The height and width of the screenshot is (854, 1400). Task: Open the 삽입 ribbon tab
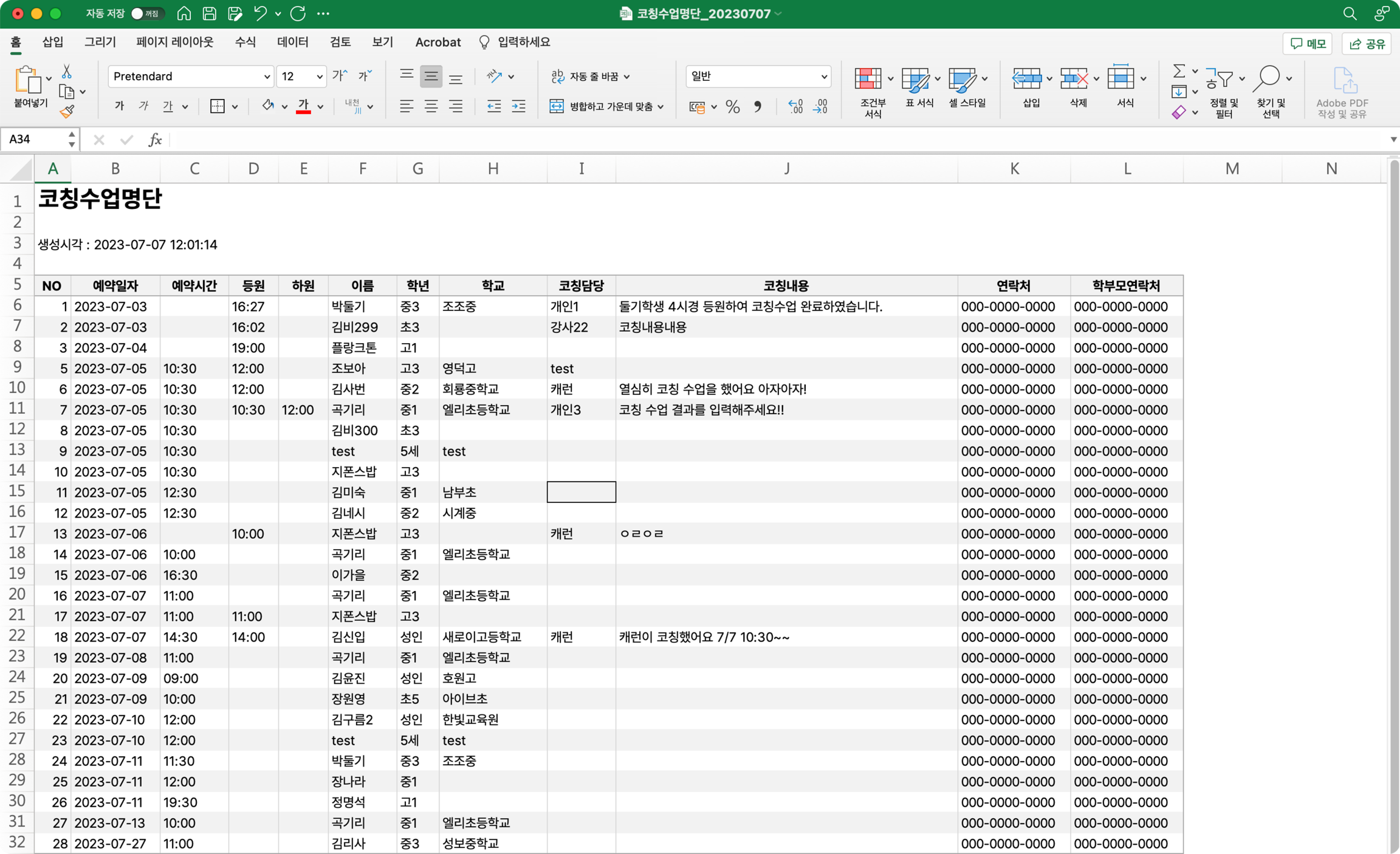(x=52, y=42)
